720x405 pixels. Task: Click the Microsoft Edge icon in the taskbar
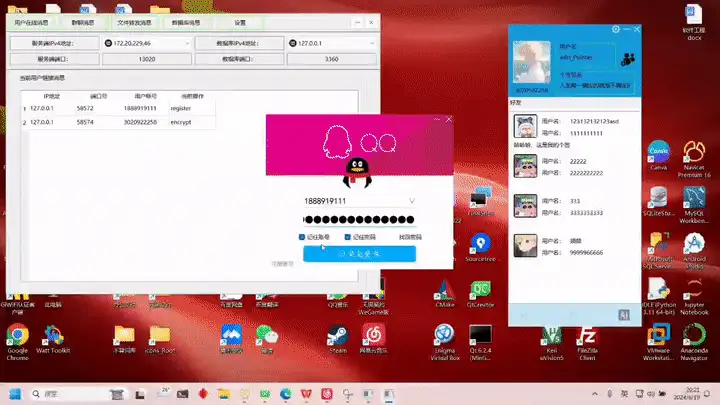point(286,394)
